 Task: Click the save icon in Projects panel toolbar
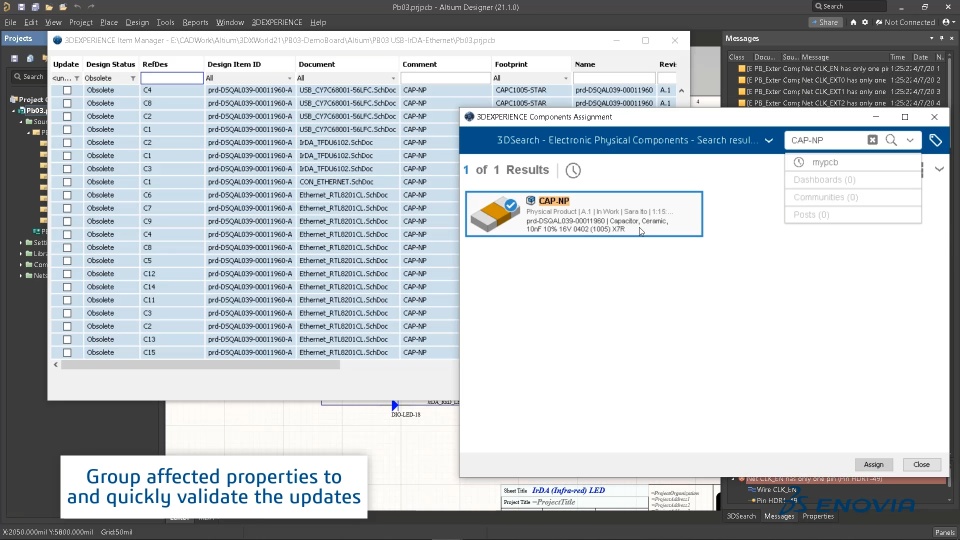point(14,58)
